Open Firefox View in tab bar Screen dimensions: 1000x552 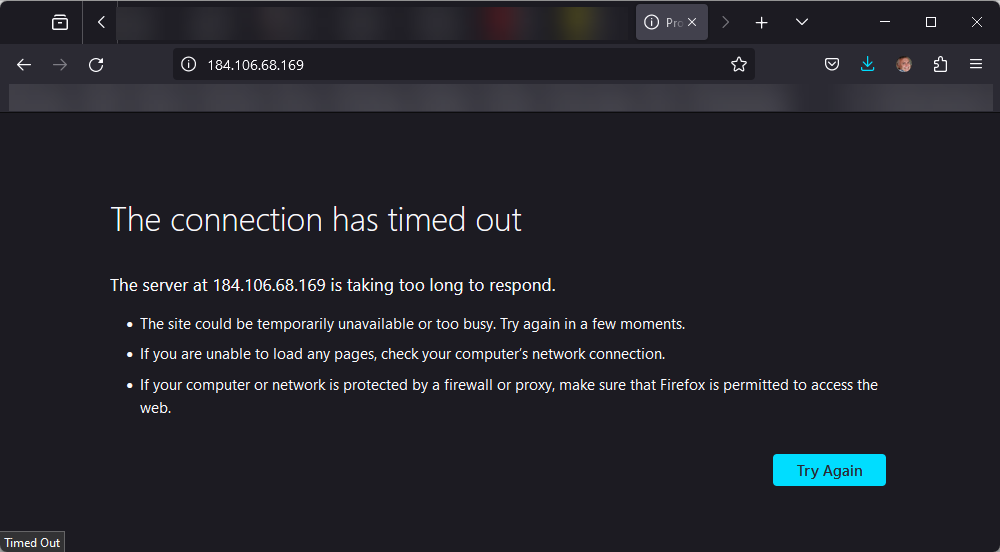[60, 22]
